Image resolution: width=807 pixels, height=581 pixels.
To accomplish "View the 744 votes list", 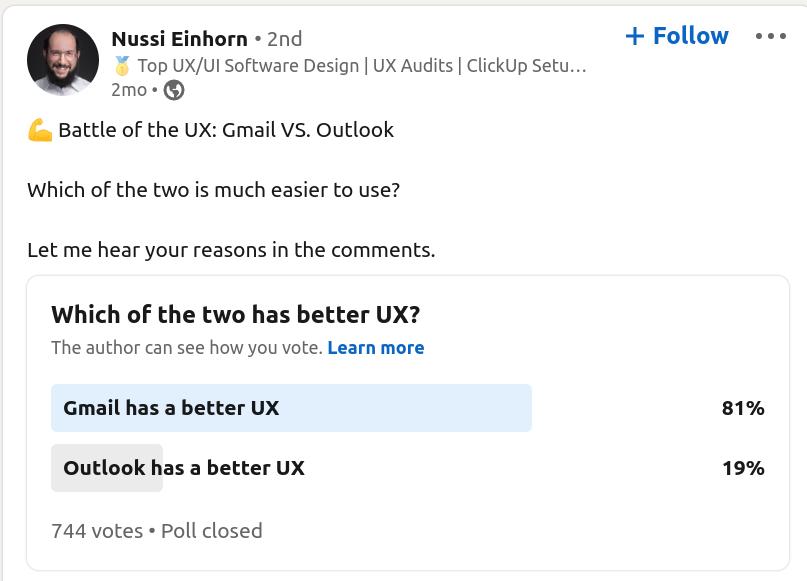I will pos(96,530).
